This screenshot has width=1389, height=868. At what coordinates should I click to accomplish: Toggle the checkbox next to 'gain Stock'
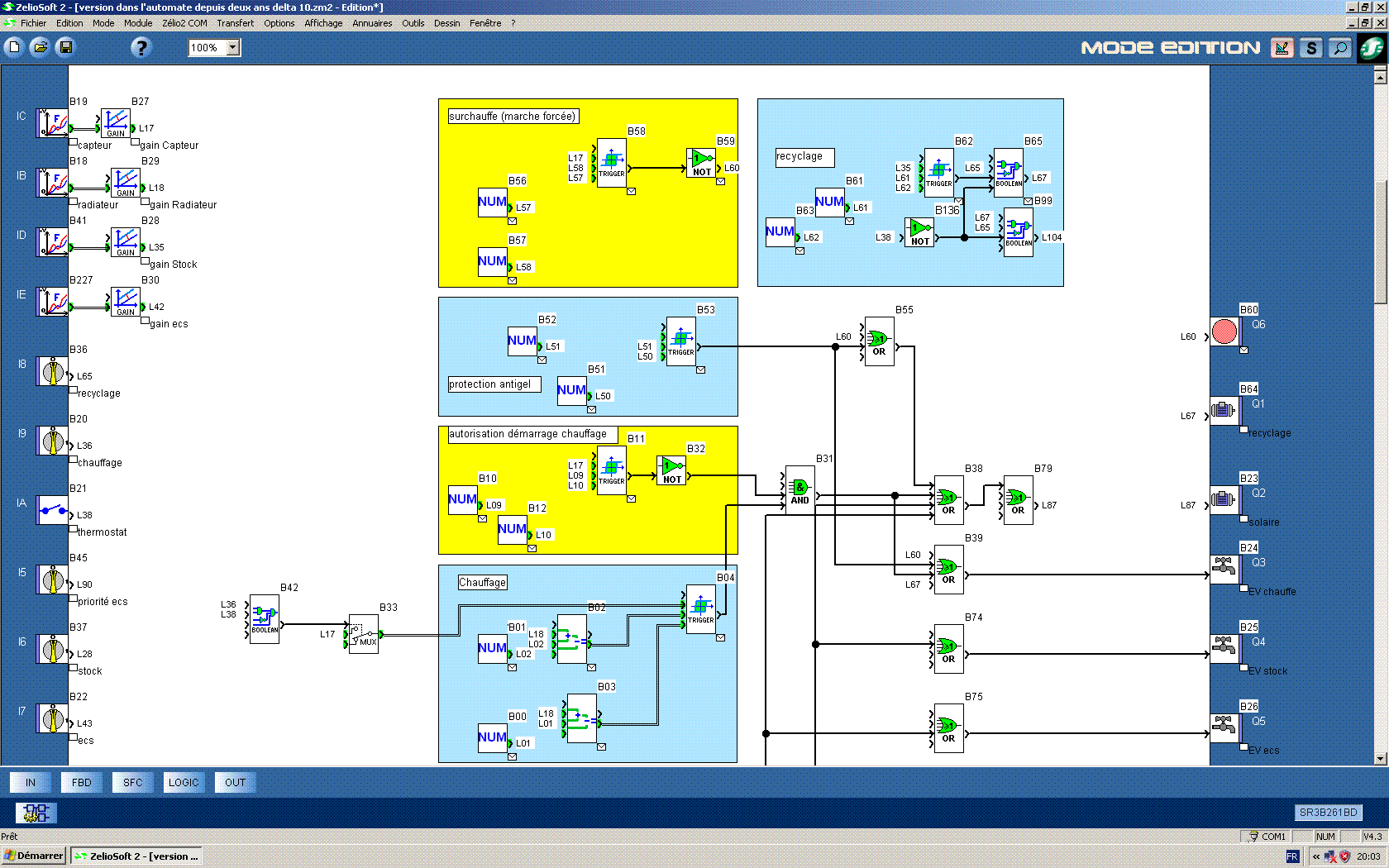click(146, 261)
